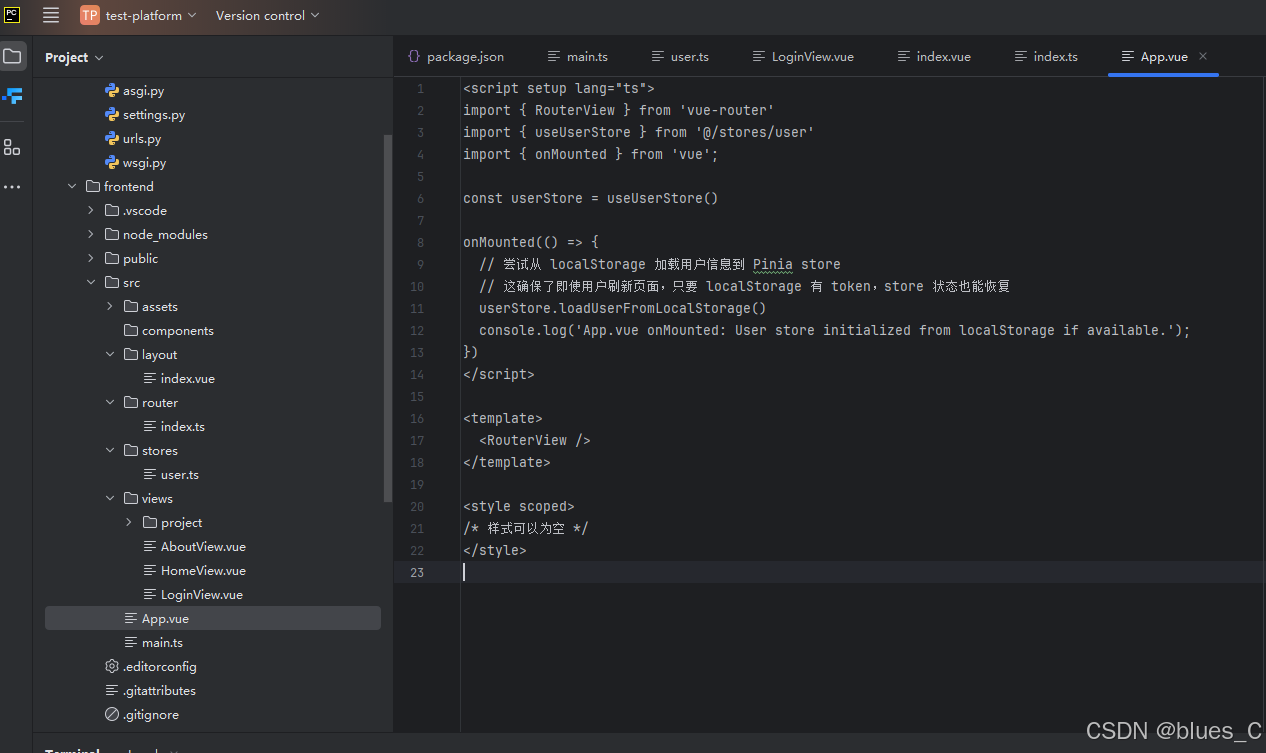Click Python icon of asgi.py
The width and height of the screenshot is (1266, 753).
112,91
